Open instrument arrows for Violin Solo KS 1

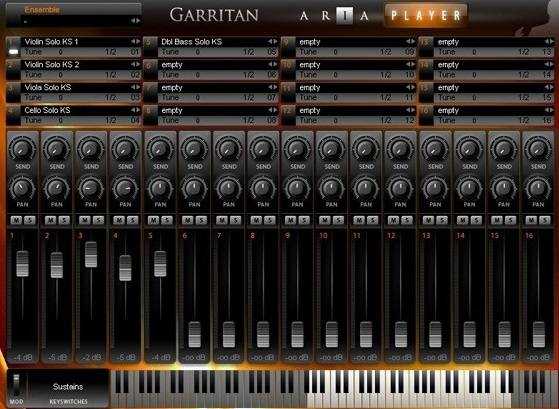coord(135,41)
